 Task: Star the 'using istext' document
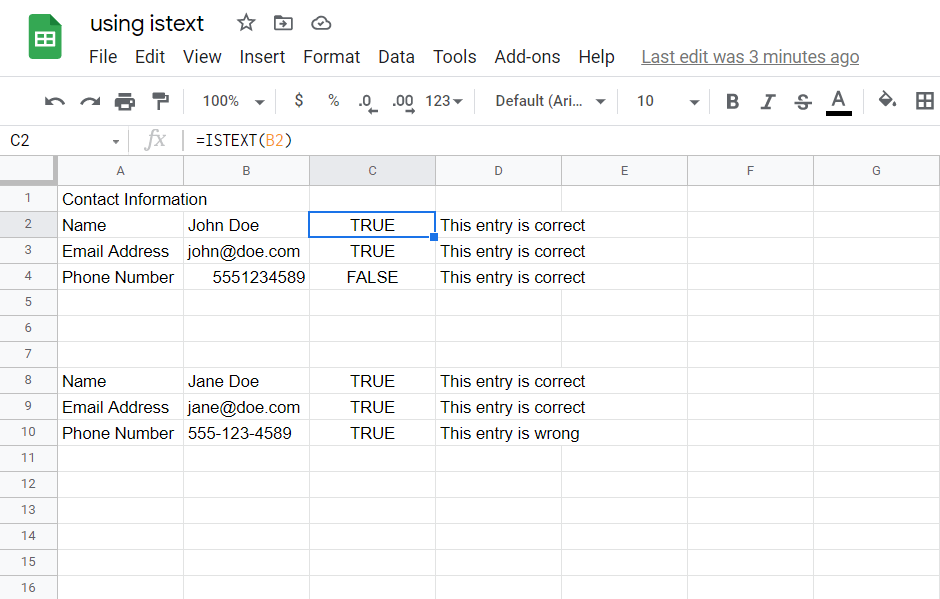(246, 23)
